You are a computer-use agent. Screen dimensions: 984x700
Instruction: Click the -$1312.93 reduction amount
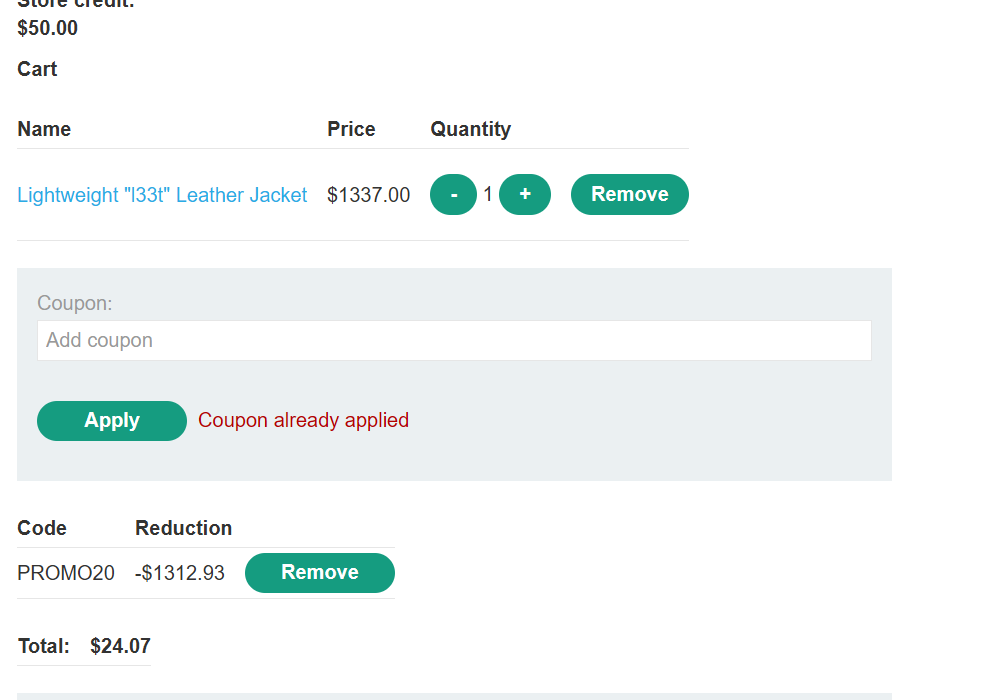click(180, 573)
